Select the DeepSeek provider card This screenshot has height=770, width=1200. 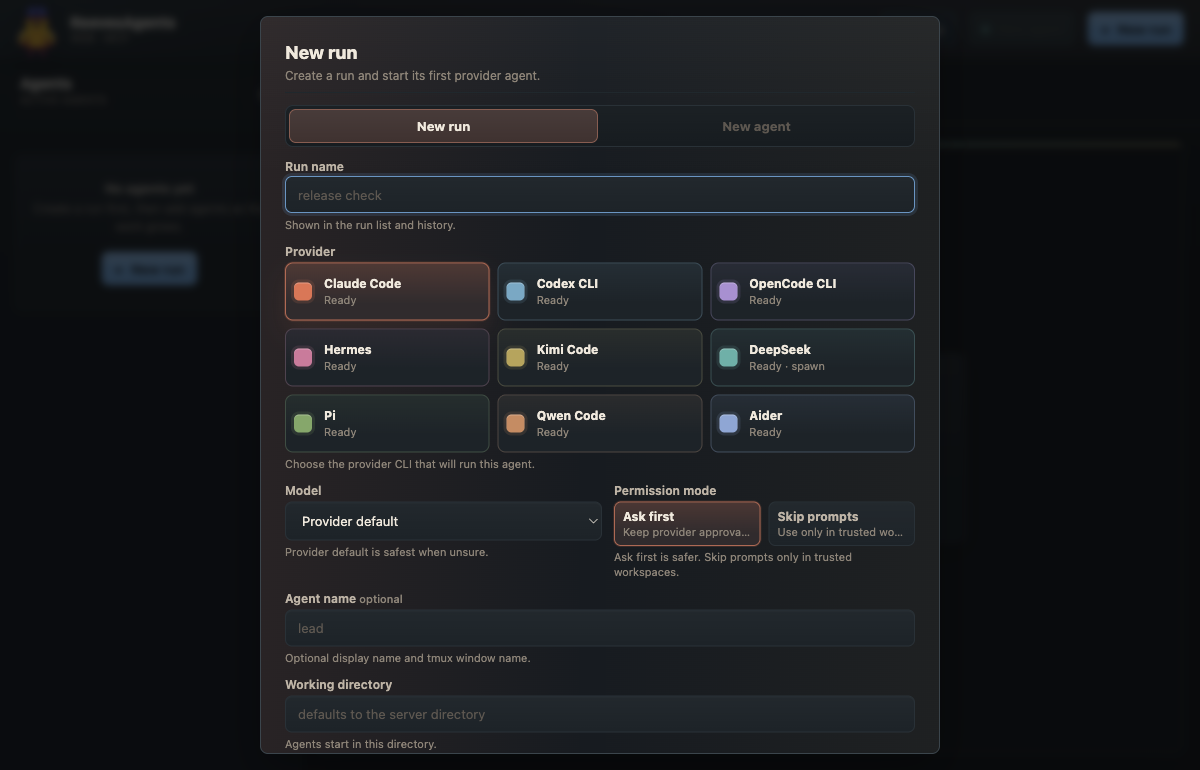click(812, 357)
